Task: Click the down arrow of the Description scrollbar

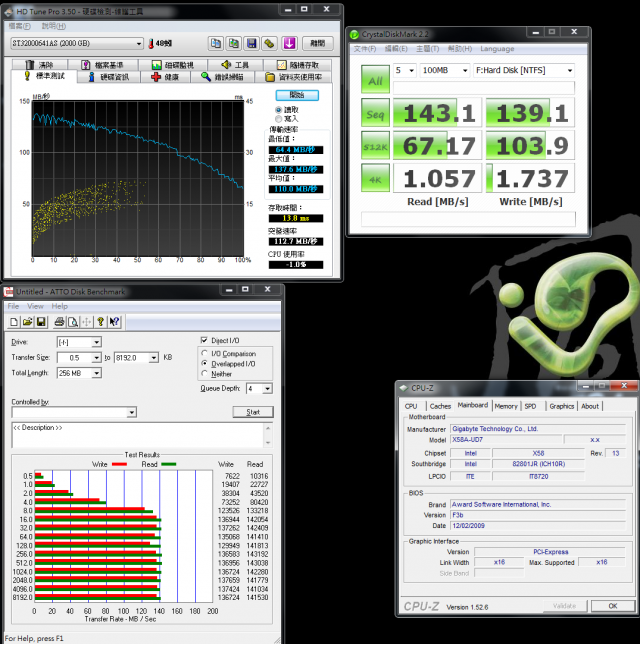Action: [268, 443]
